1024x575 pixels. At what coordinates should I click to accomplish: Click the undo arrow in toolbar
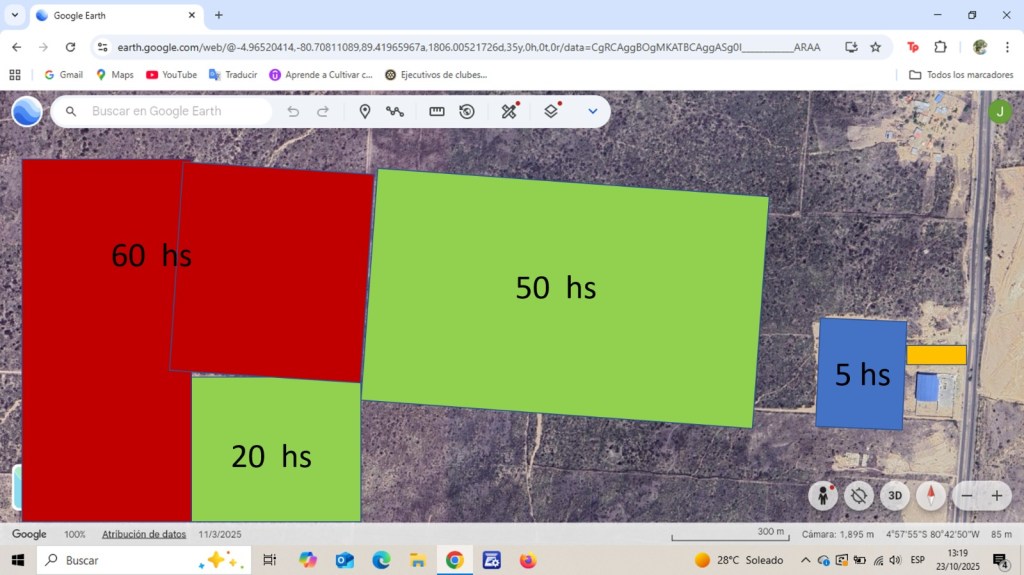coord(293,111)
